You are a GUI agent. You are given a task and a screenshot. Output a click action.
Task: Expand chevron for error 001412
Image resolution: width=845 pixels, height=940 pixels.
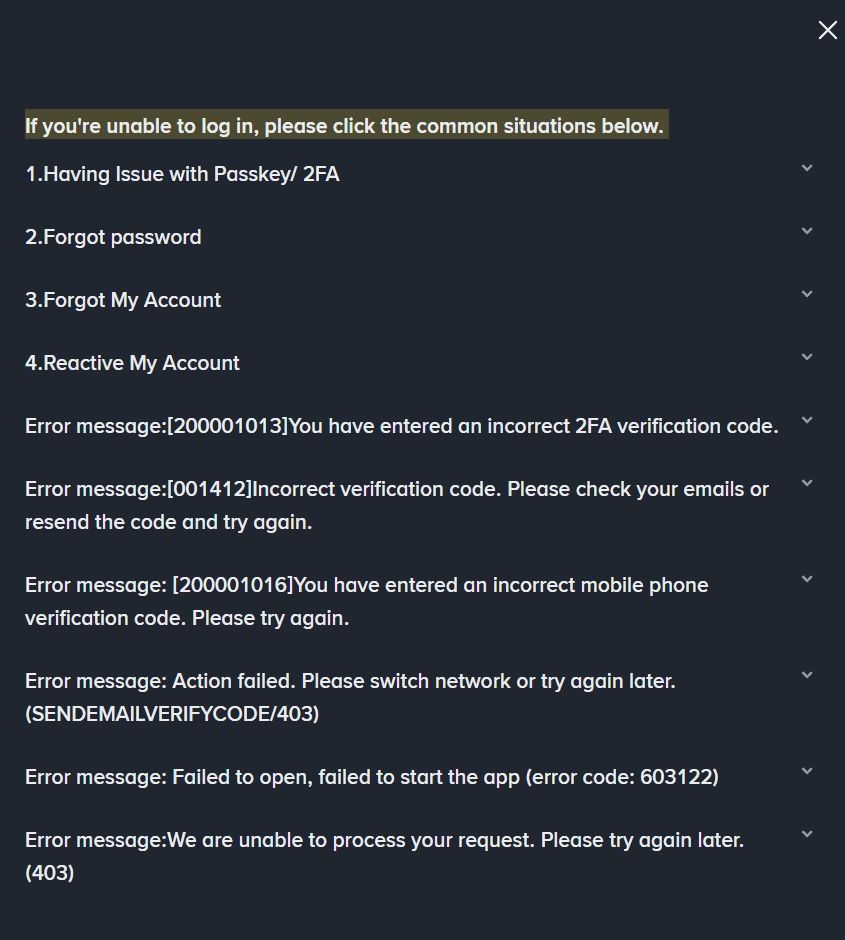tap(807, 483)
